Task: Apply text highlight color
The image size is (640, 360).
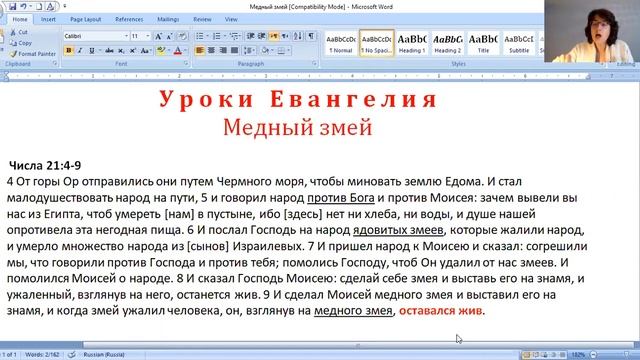Action: (x=160, y=51)
